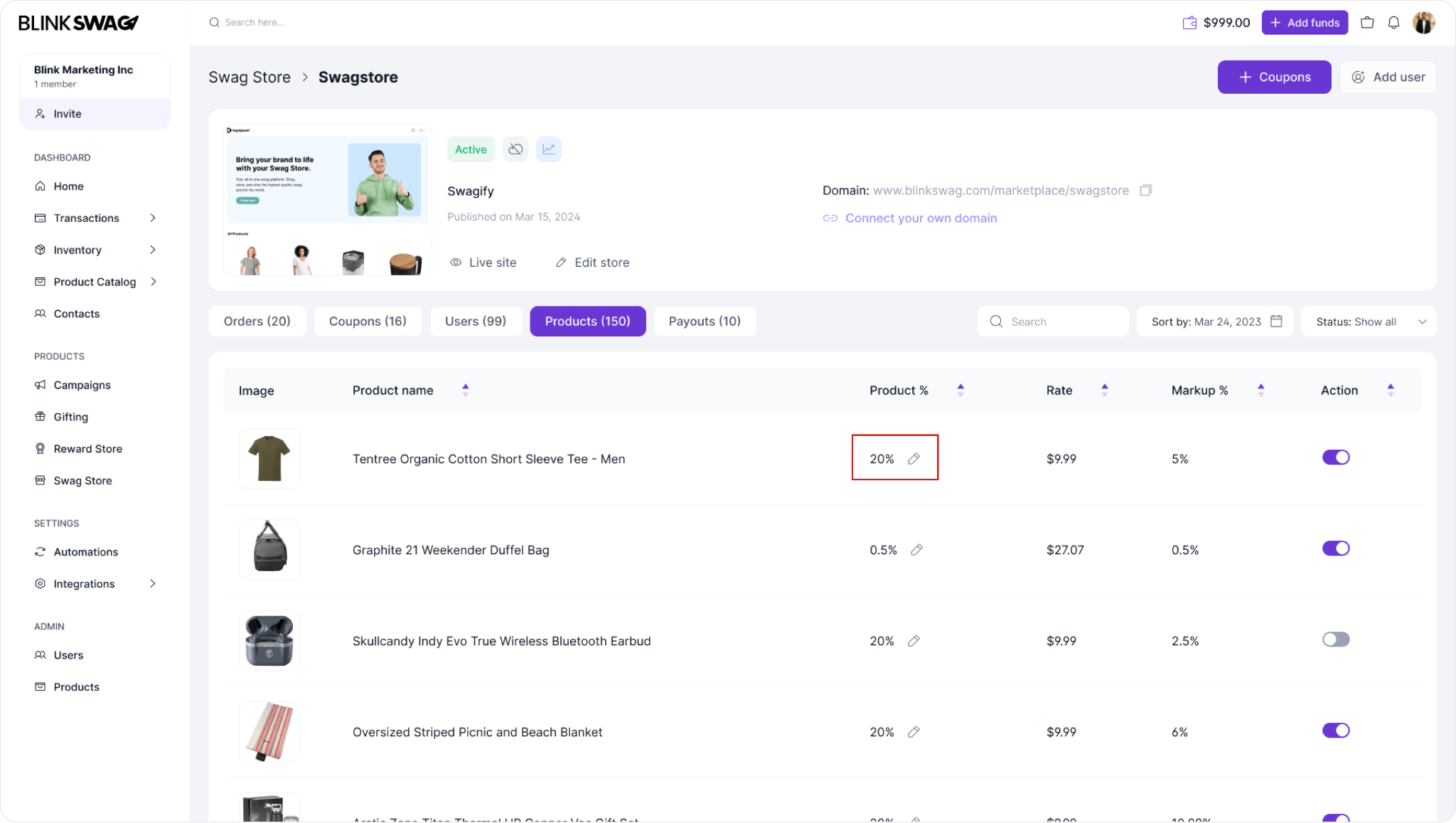Viewport: 1456px width, 823px height.
Task: Edit product % for Graphite 21 Weekender Duffel Bag
Action: point(916,550)
